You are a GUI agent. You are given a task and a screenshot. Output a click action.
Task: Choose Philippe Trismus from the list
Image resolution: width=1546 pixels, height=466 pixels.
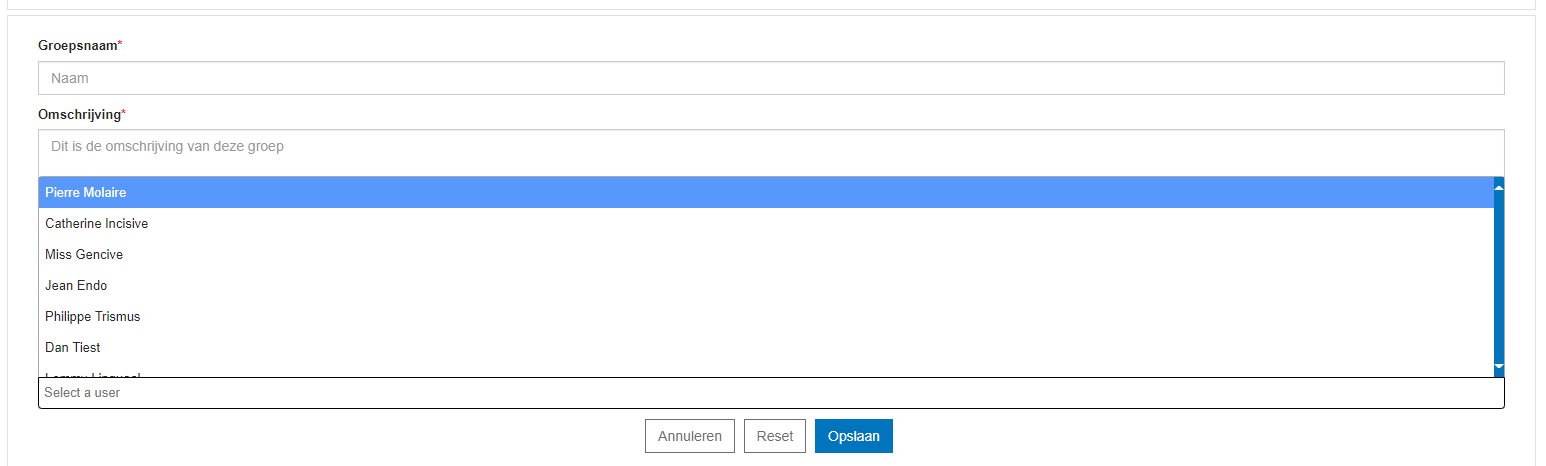coord(93,317)
